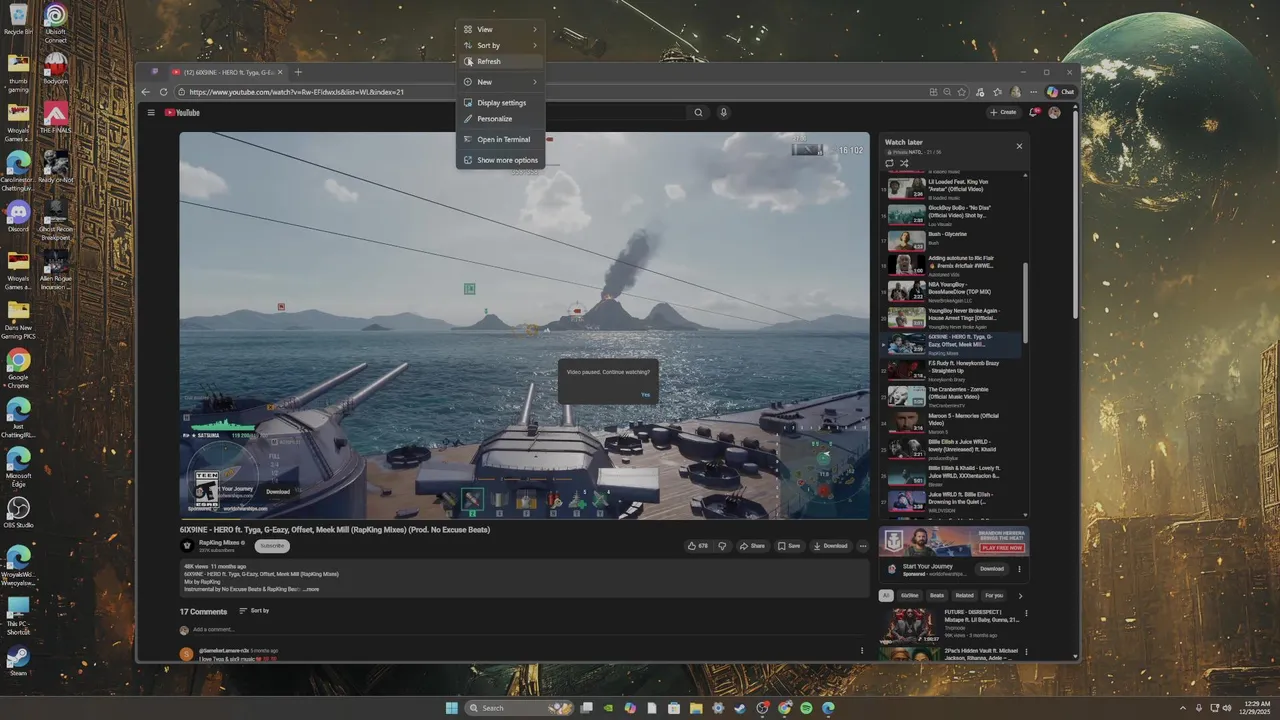Screen dimensions: 1280x720
Task: Select the For you filter chip
Action: pos(994,595)
